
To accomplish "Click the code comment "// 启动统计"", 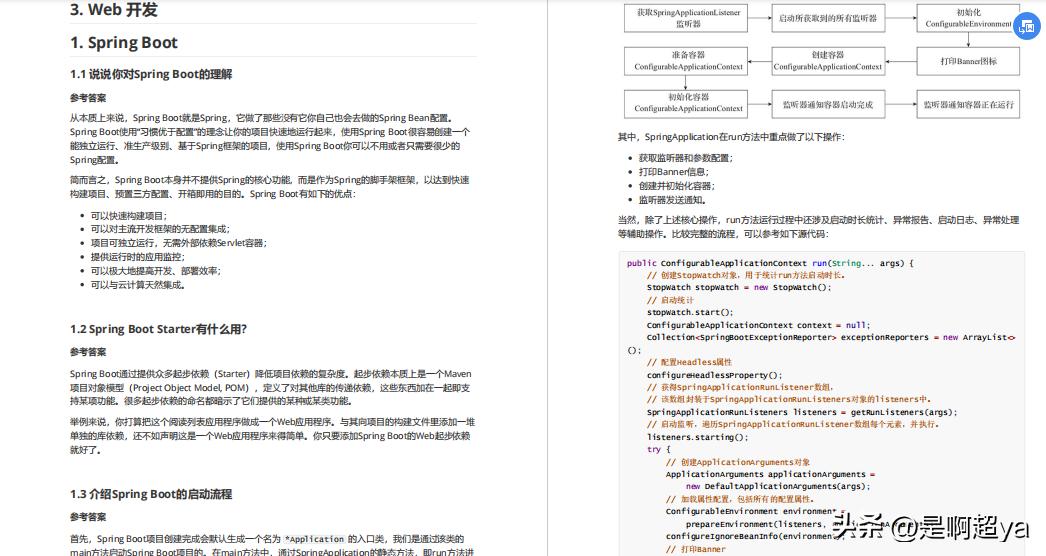I will click(x=670, y=300).
